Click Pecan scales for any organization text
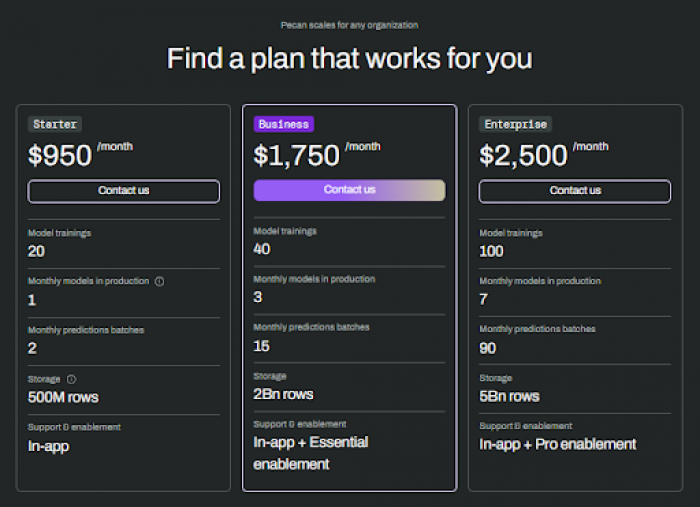The width and height of the screenshot is (700, 507). tap(350, 25)
